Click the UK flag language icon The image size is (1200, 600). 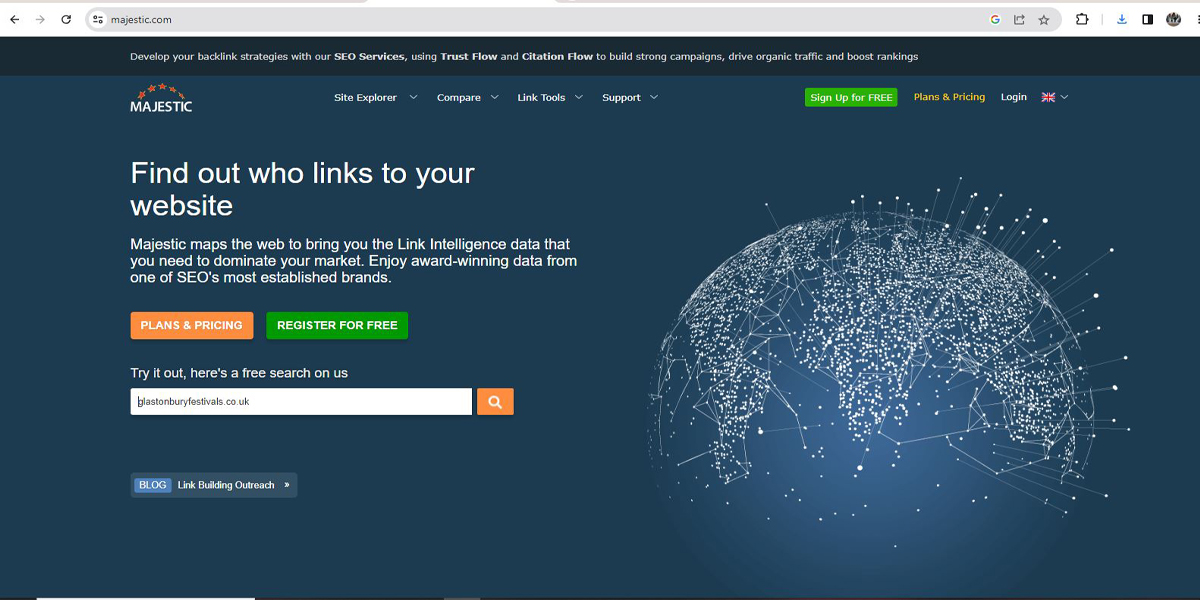(1048, 97)
